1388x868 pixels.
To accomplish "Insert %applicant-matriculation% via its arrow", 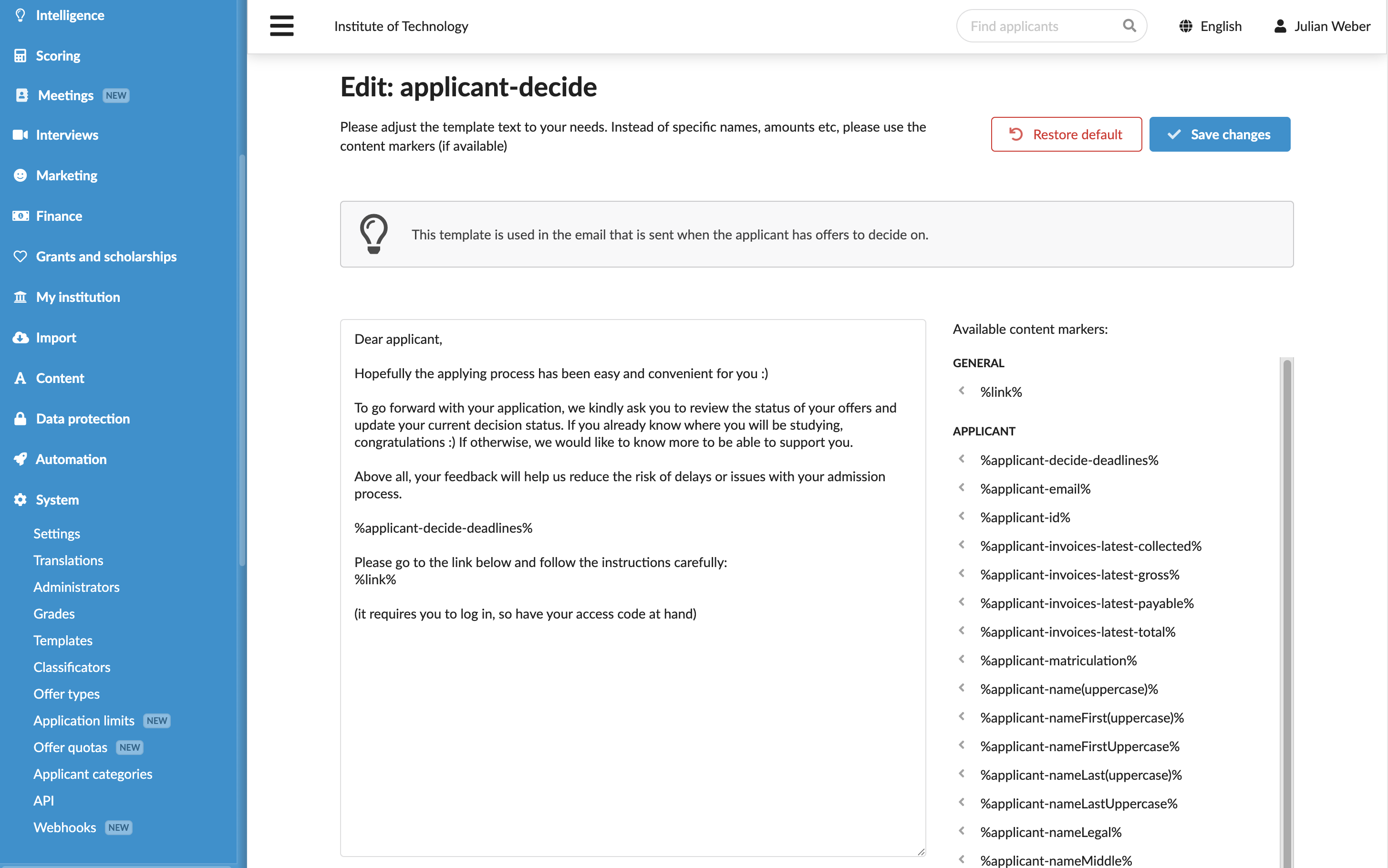I will (962, 660).
